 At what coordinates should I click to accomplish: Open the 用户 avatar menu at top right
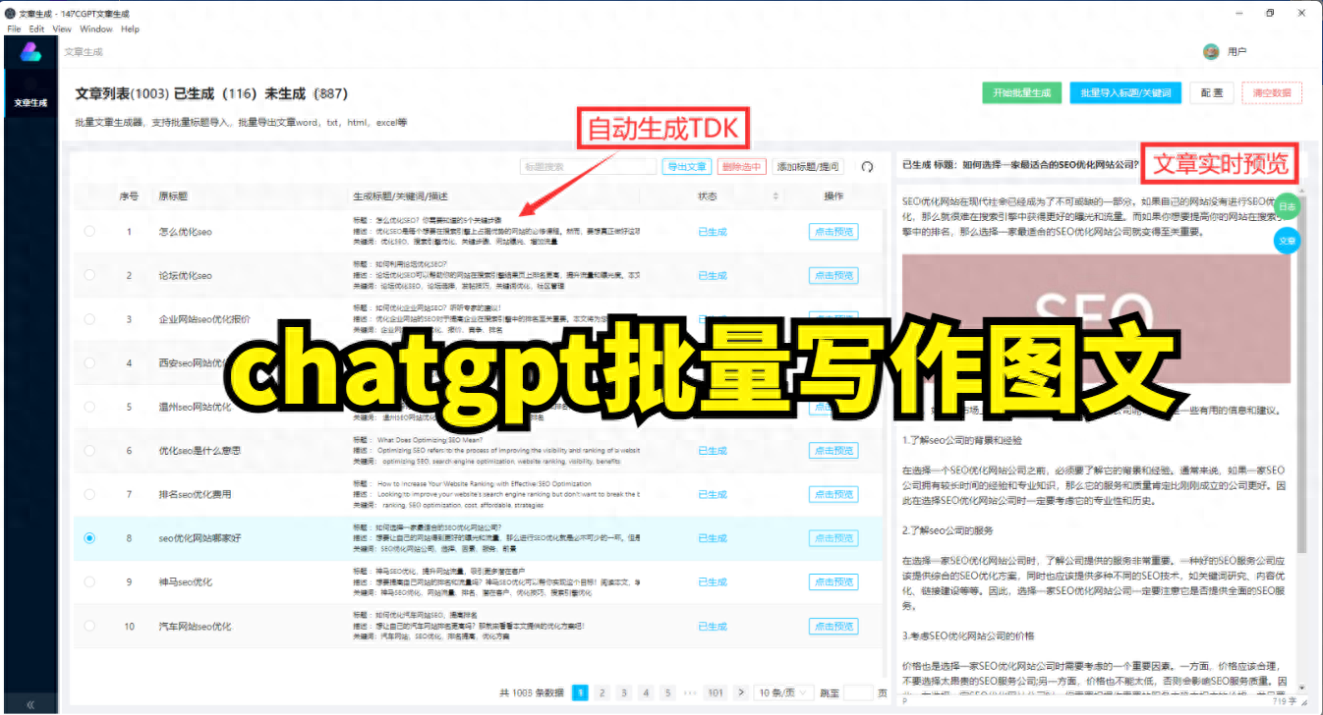tap(1212, 50)
